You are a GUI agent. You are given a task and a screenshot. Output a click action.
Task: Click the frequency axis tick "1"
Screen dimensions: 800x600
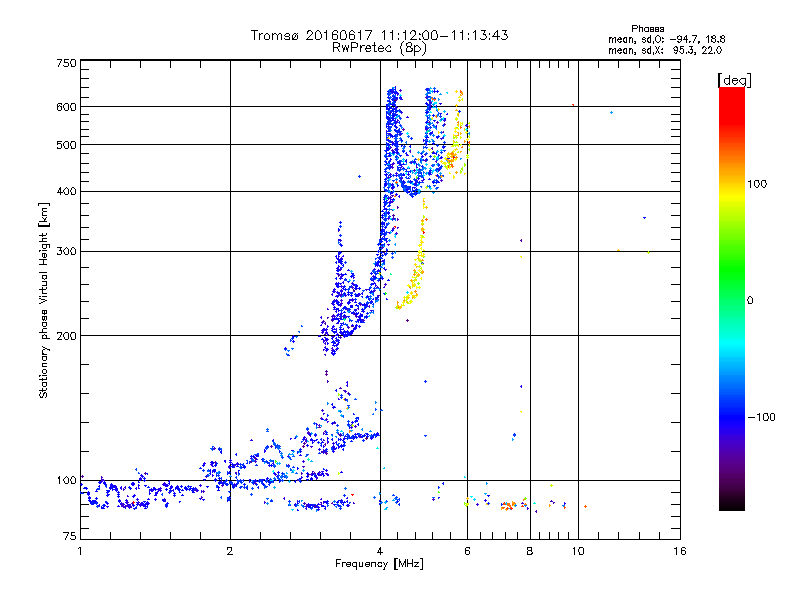click(80, 551)
